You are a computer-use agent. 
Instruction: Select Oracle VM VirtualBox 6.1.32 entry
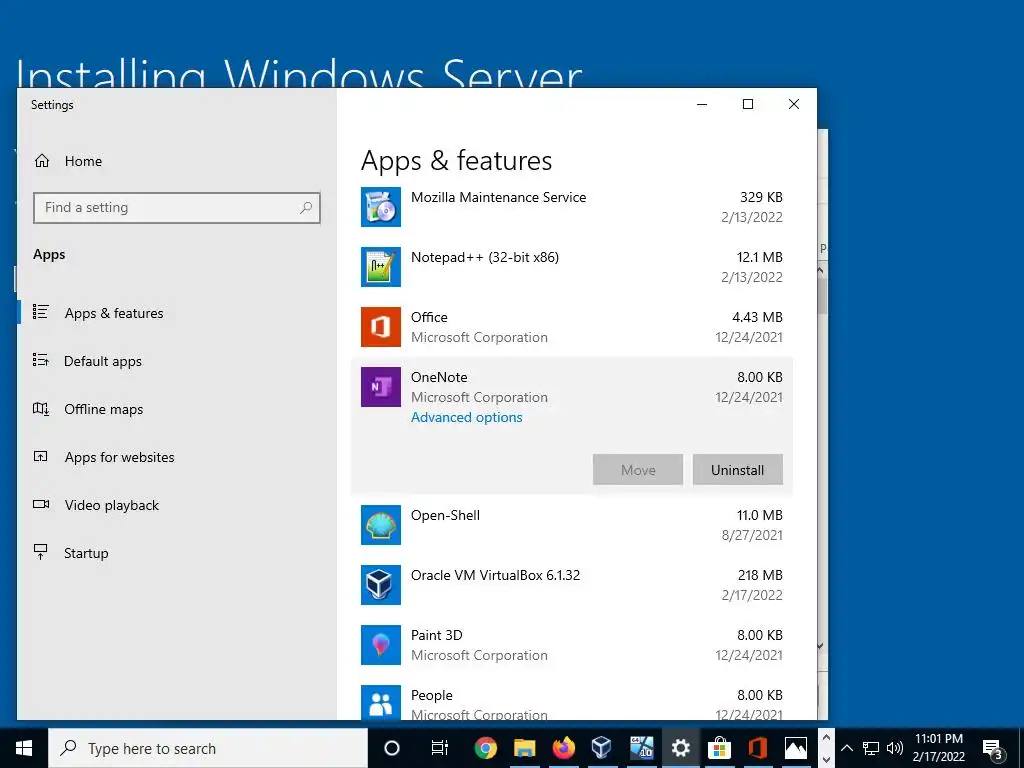click(571, 585)
